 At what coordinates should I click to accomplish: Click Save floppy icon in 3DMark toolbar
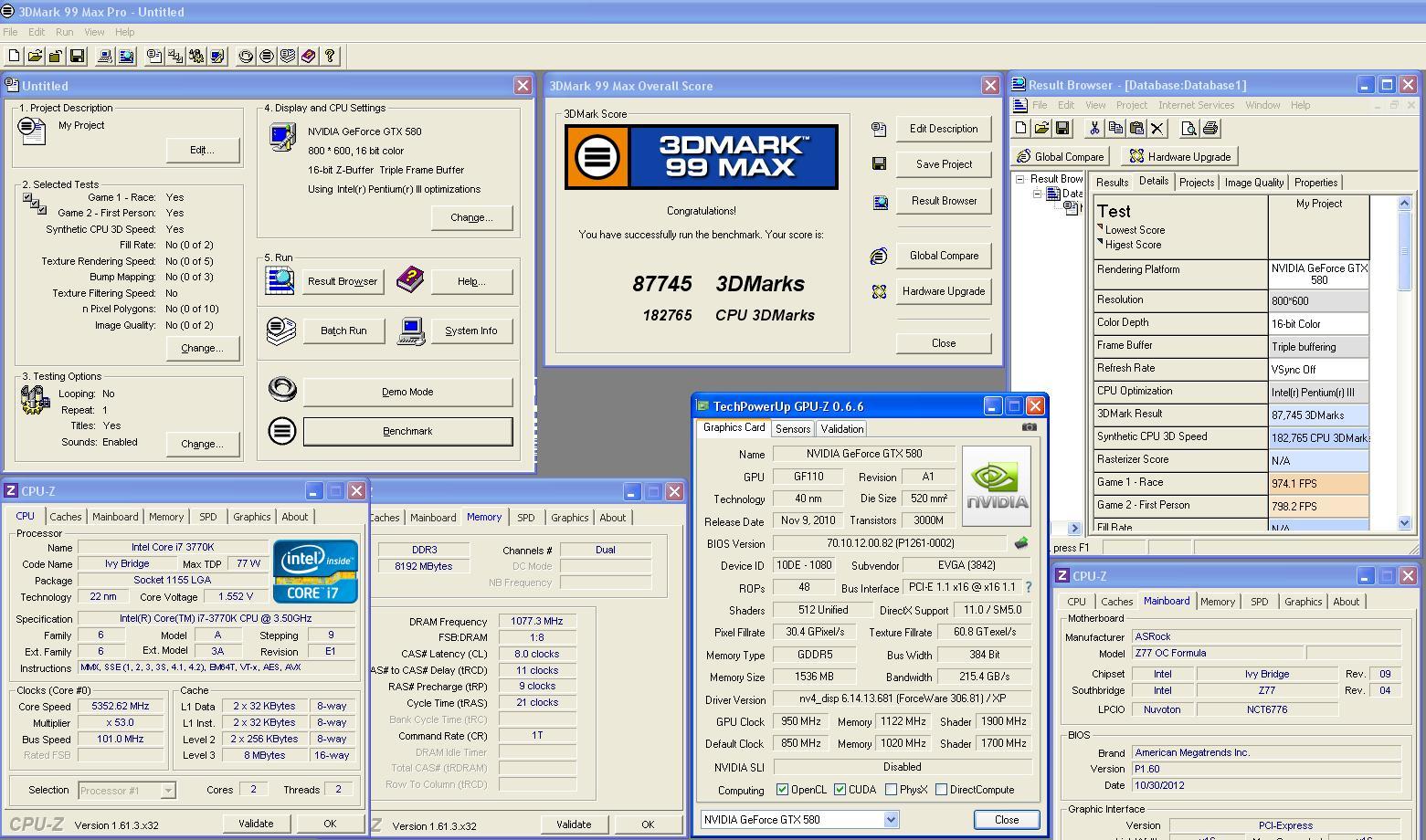77,57
